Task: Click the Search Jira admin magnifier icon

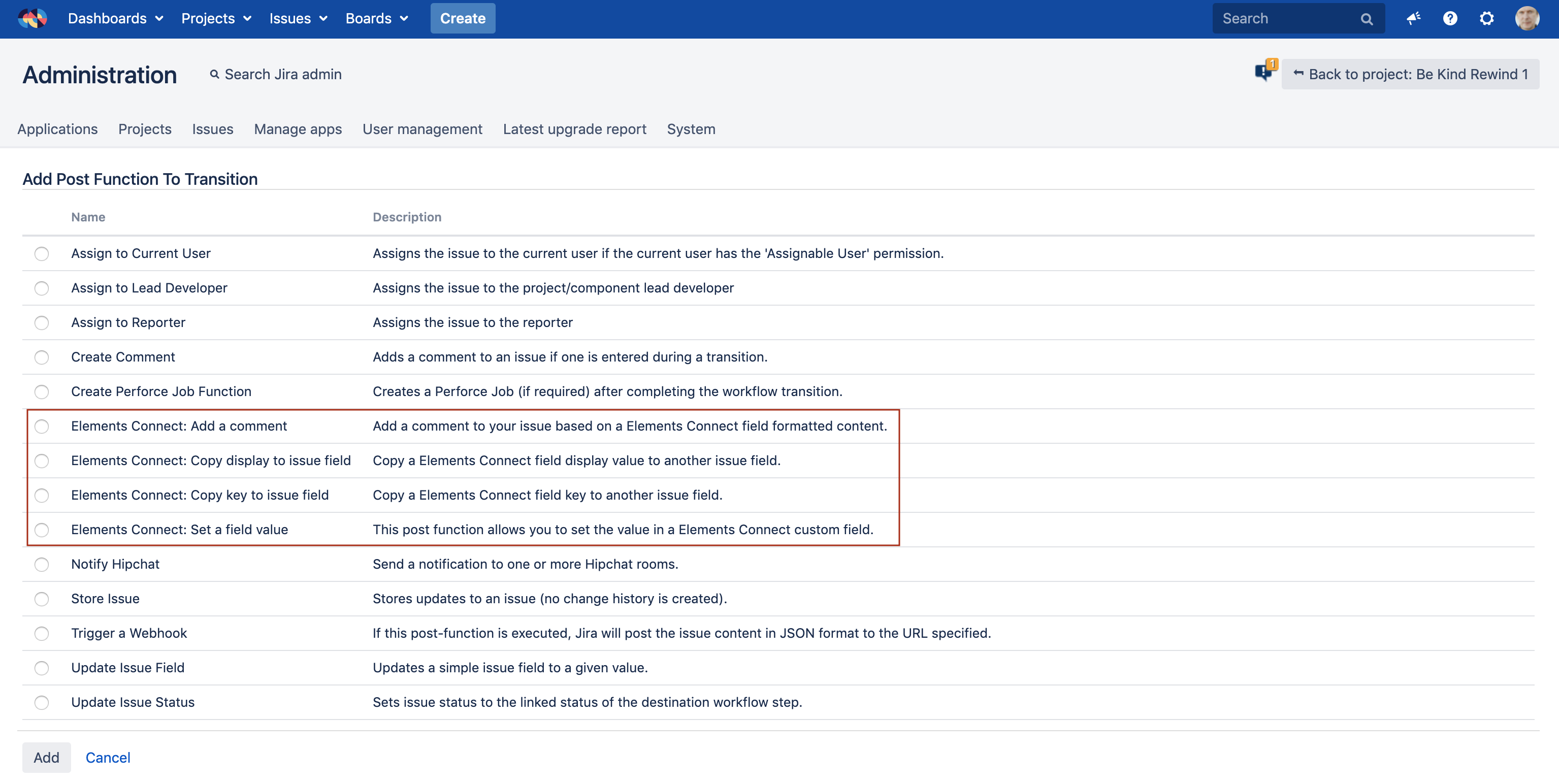Action: click(214, 75)
